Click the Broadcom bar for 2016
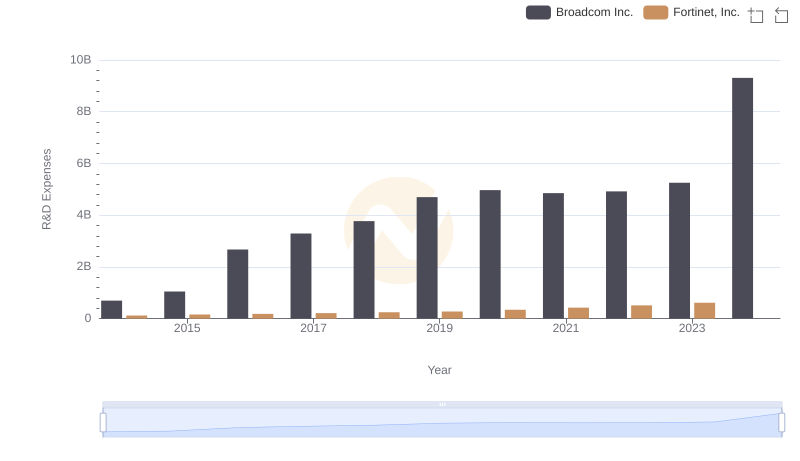800x461 pixels. pos(238,284)
